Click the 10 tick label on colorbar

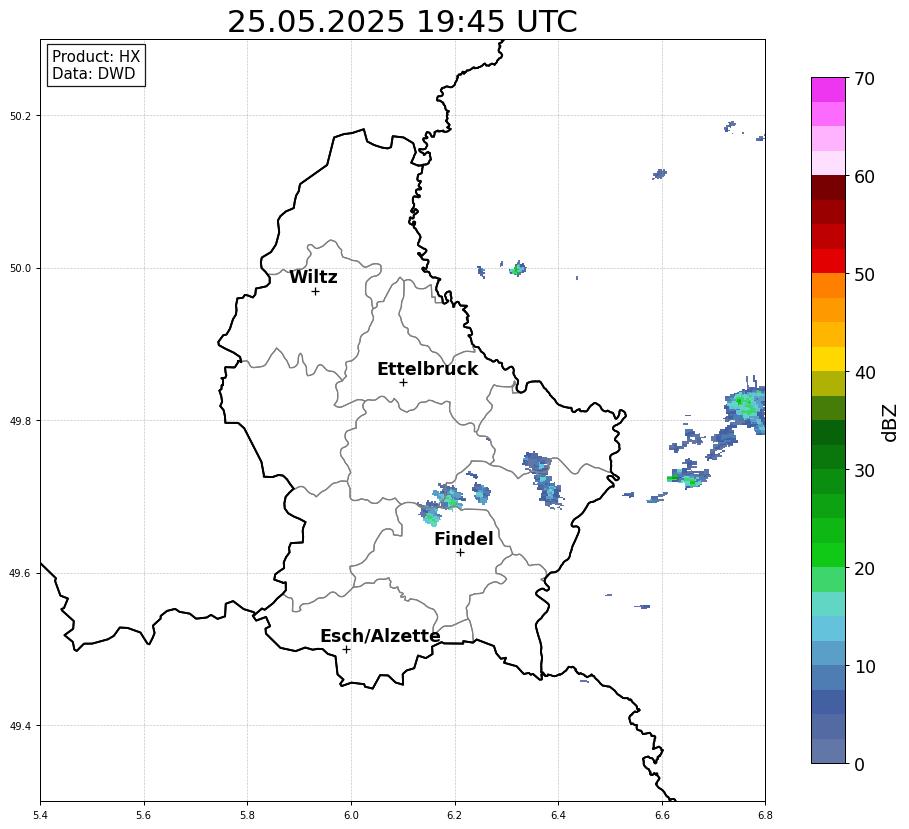[x=864, y=667]
